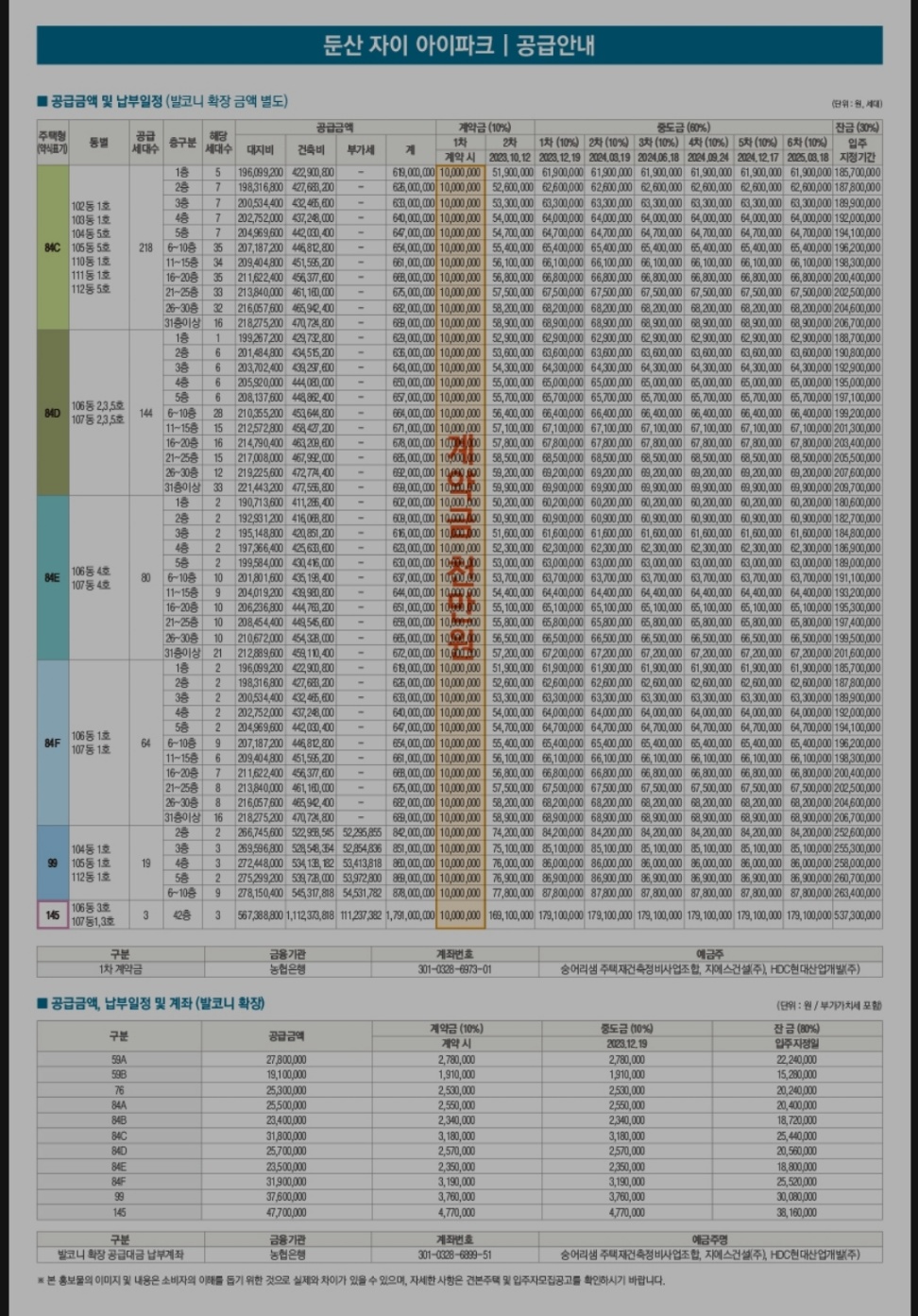
Task: Click '발코니 확장 공급대금 납부계좌' label
Action: [x=120, y=1255]
